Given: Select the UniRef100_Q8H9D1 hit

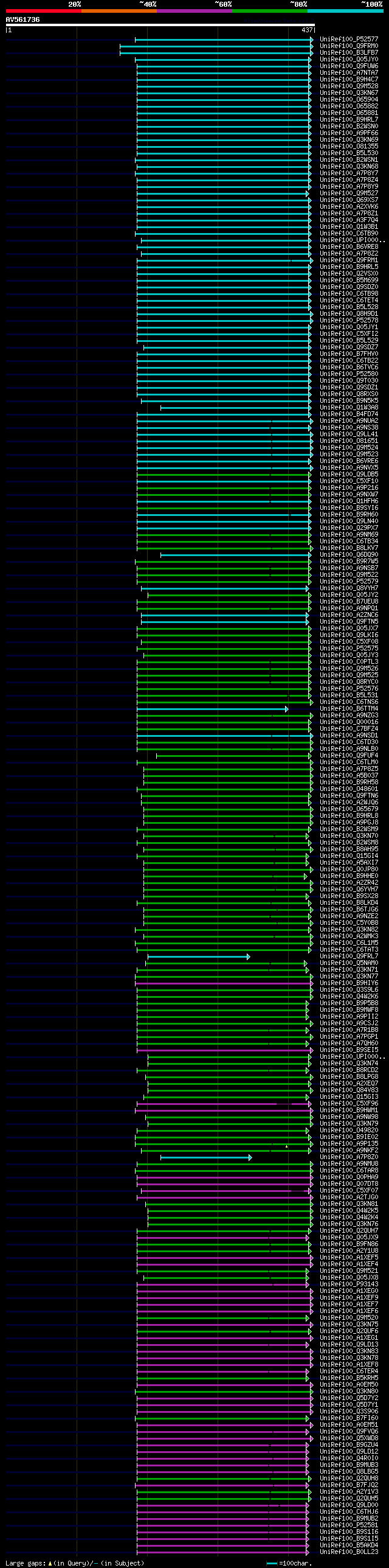Looking at the screenshot, I should [x=349, y=313].
